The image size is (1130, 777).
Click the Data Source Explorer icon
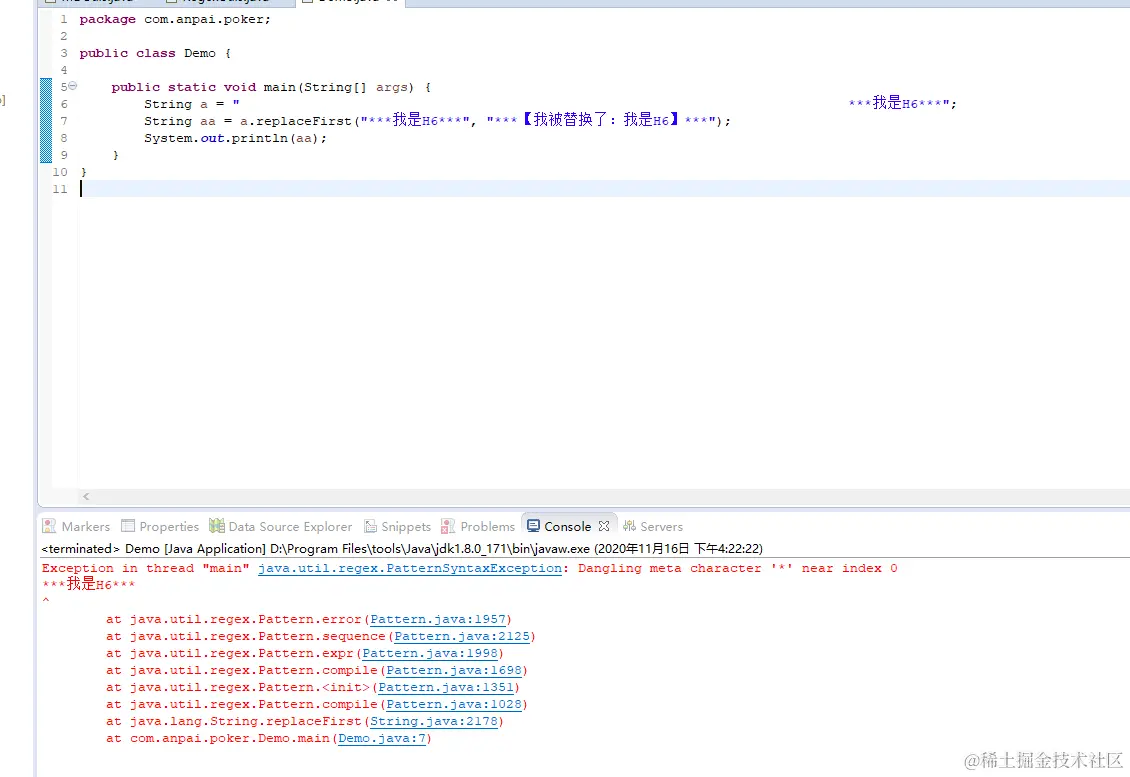[216, 525]
